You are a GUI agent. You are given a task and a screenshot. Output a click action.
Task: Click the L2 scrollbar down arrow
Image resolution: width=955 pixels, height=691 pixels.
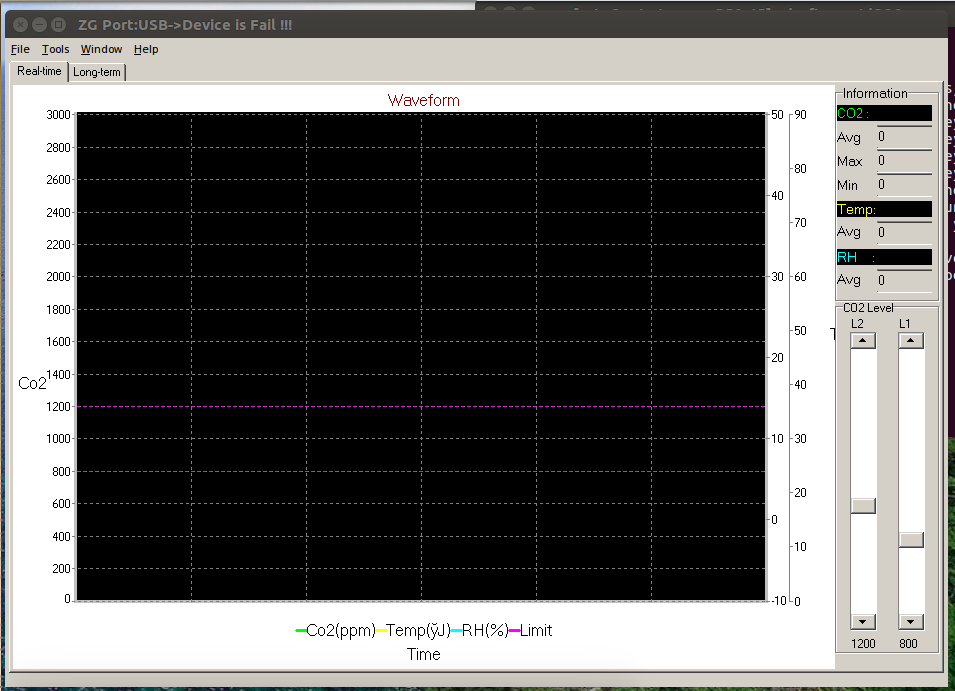(x=862, y=622)
